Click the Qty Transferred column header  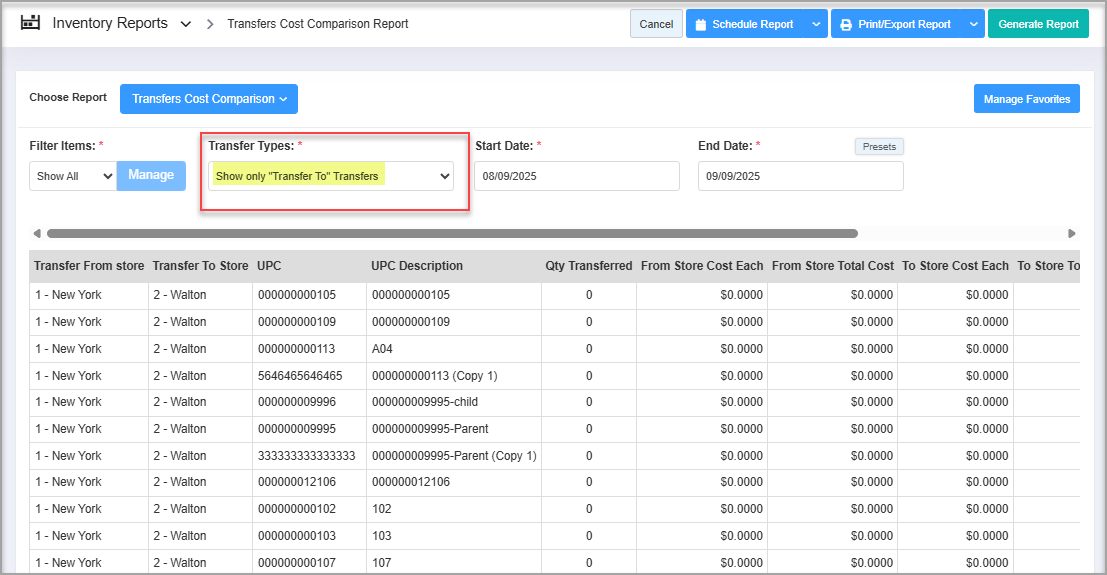(x=588, y=266)
